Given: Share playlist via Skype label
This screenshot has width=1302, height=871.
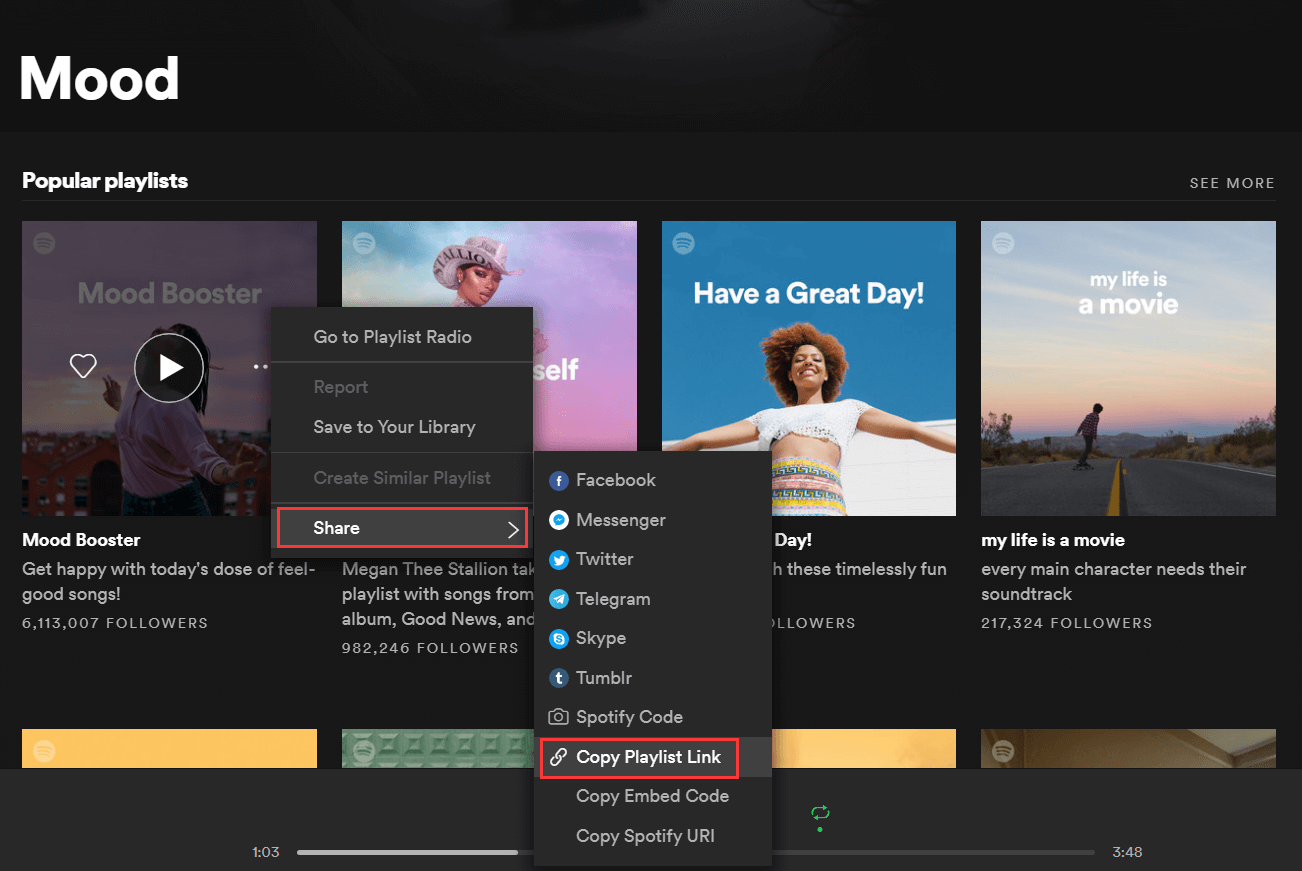Looking at the screenshot, I should tap(601, 638).
